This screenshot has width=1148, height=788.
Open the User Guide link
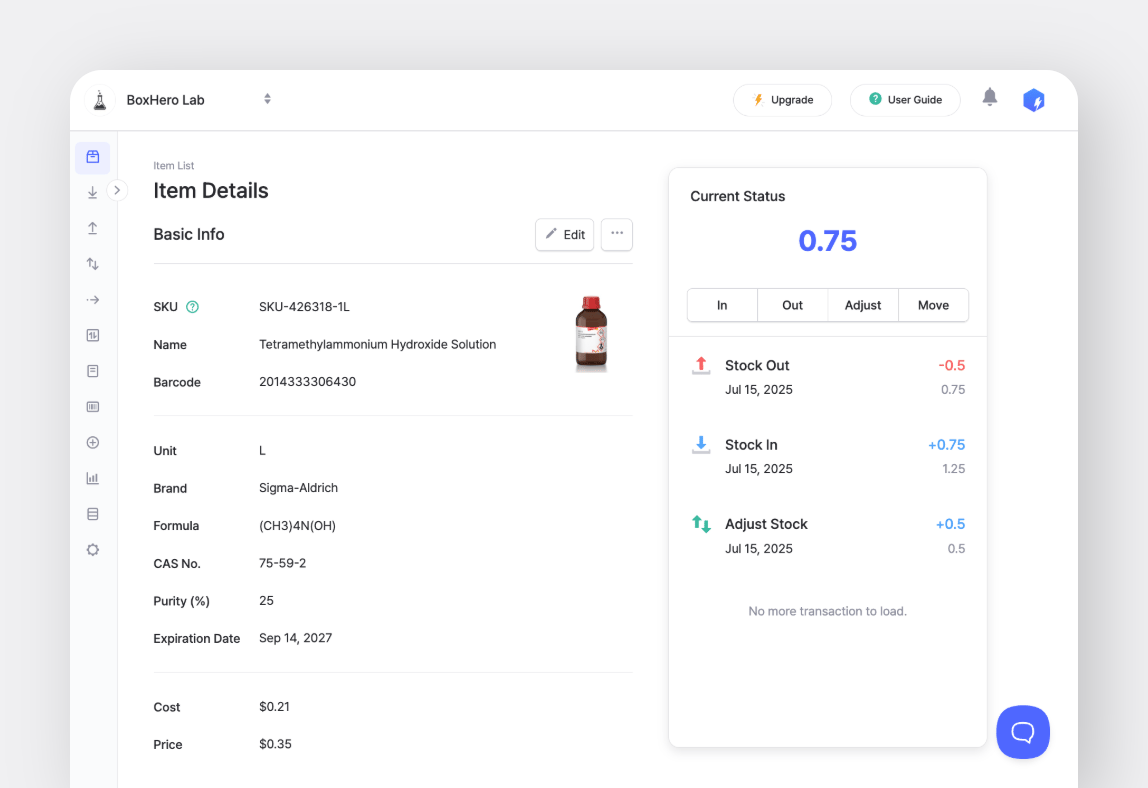coord(905,99)
